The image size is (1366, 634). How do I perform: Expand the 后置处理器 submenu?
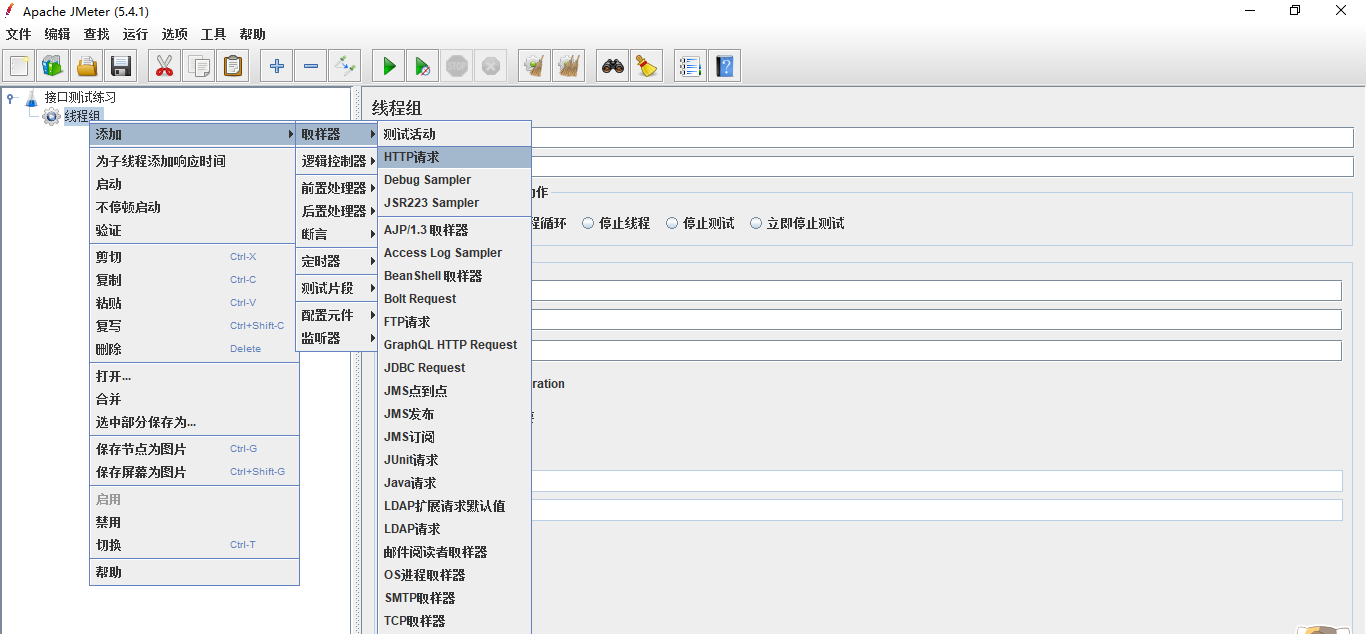coord(337,211)
